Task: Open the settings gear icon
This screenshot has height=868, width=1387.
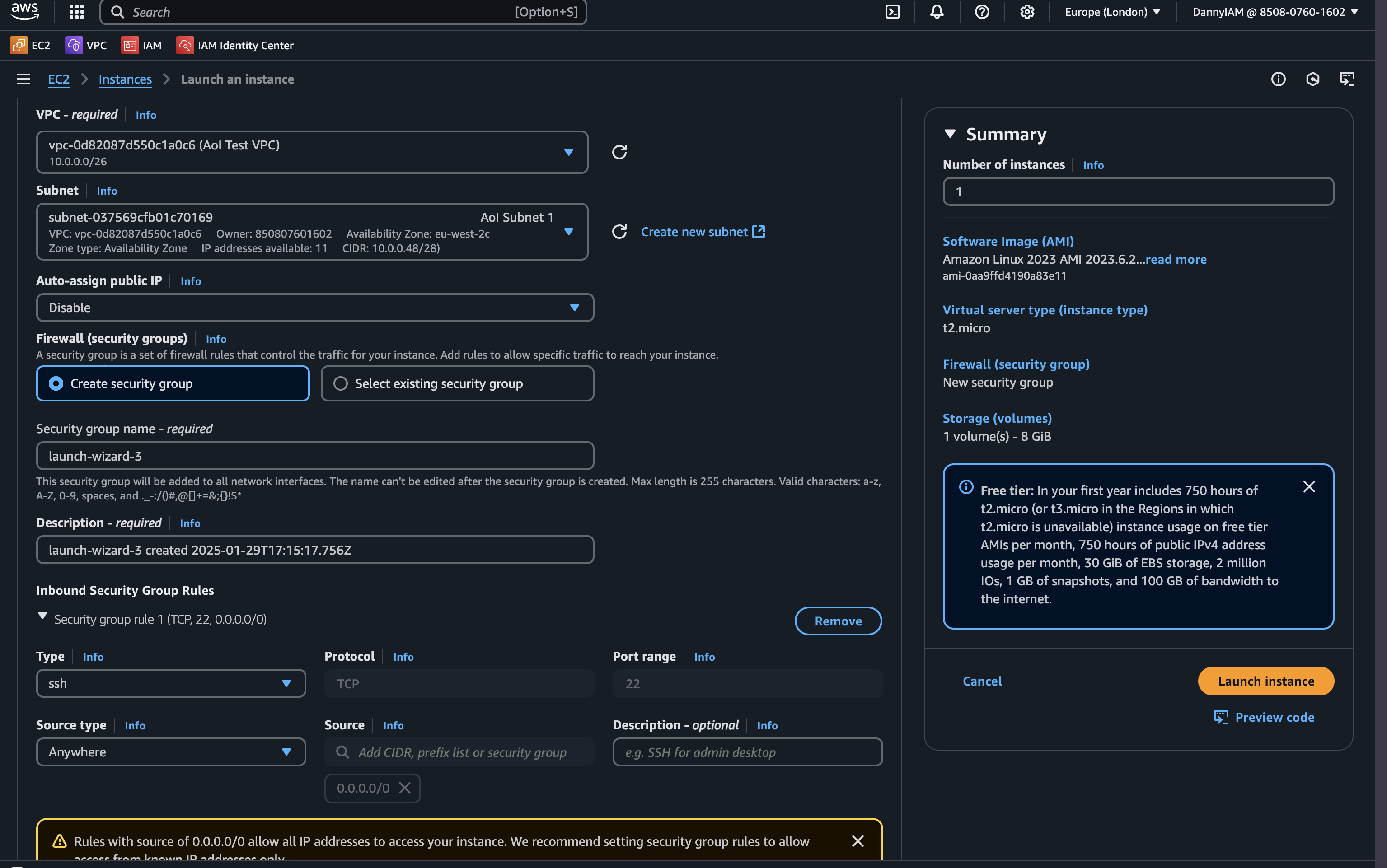Action: pyautogui.click(x=1027, y=12)
